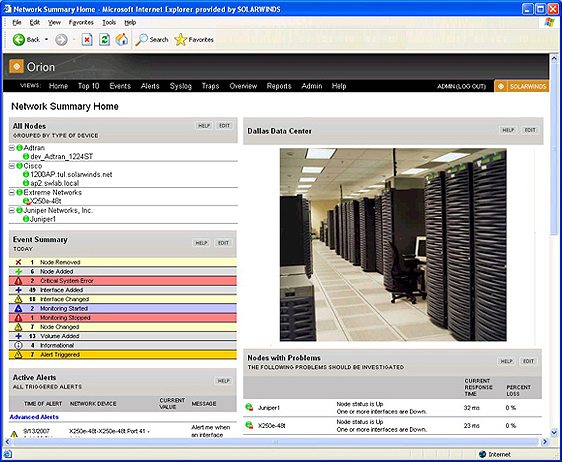
Task: Open the browser Help menu
Action: click(x=130, y=22)
